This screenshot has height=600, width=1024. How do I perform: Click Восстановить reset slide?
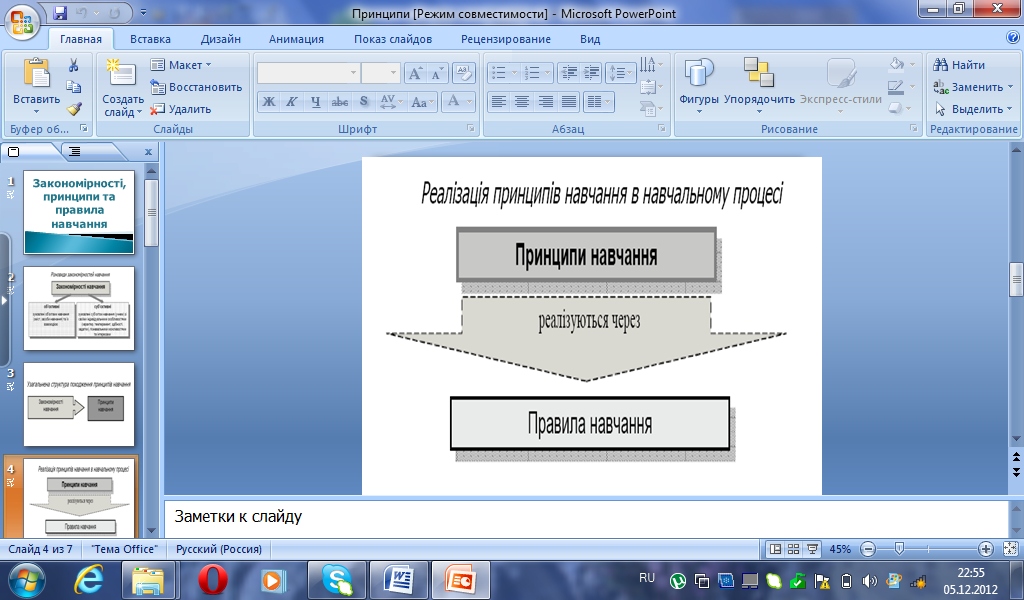pos(196,87)
